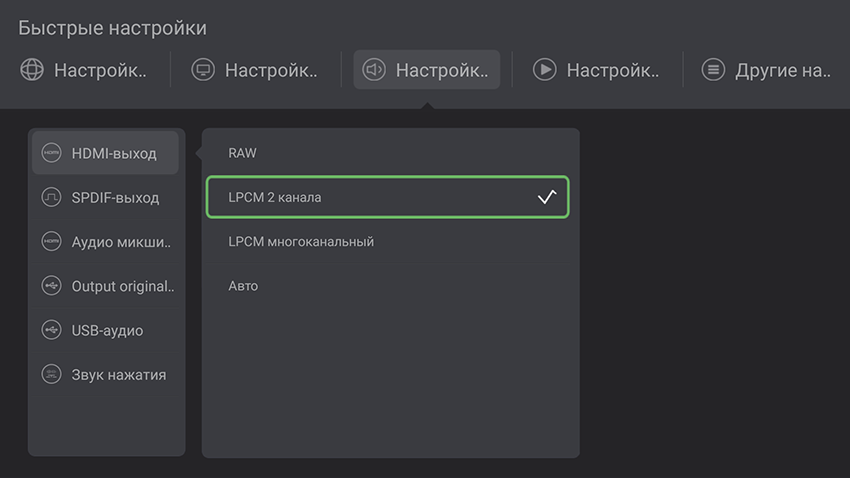The image size is (850, 478).
Task: Click the HDMI-выход icon in sidebar
Action: (51, 153)
